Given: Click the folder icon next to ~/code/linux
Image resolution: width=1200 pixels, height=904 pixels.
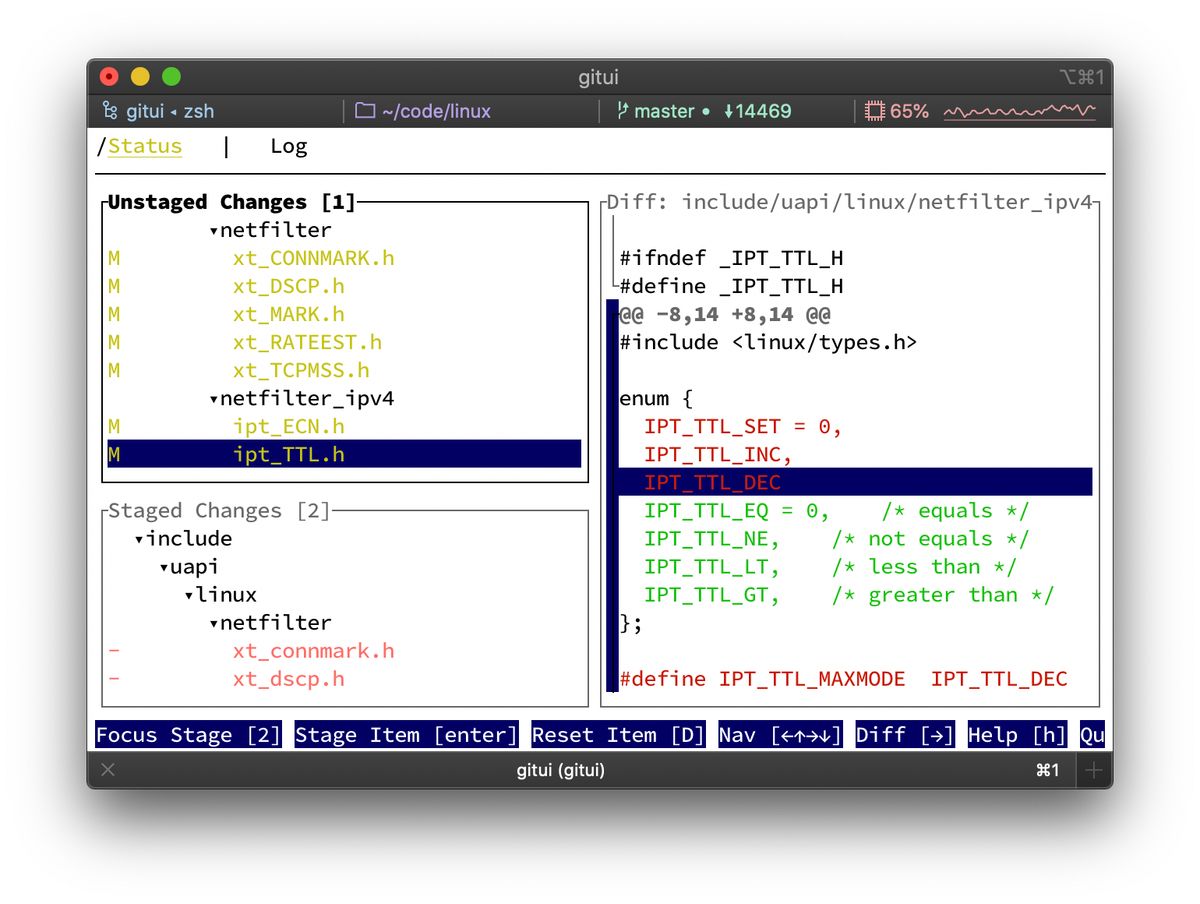Looking at the screenshot, I should 364,110.
